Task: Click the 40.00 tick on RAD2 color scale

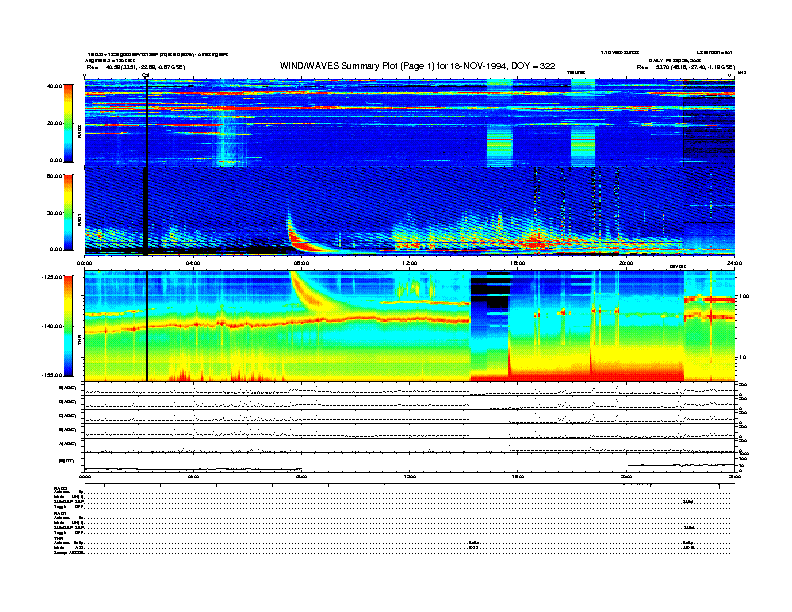Action: 54,86
